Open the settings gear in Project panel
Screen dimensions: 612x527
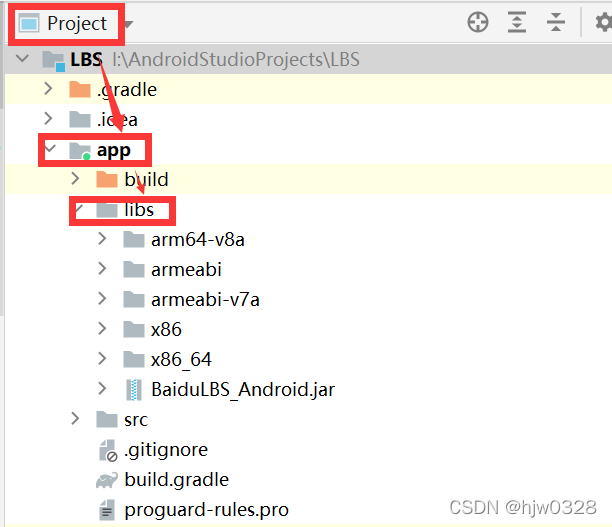click(x=603, y=22)
